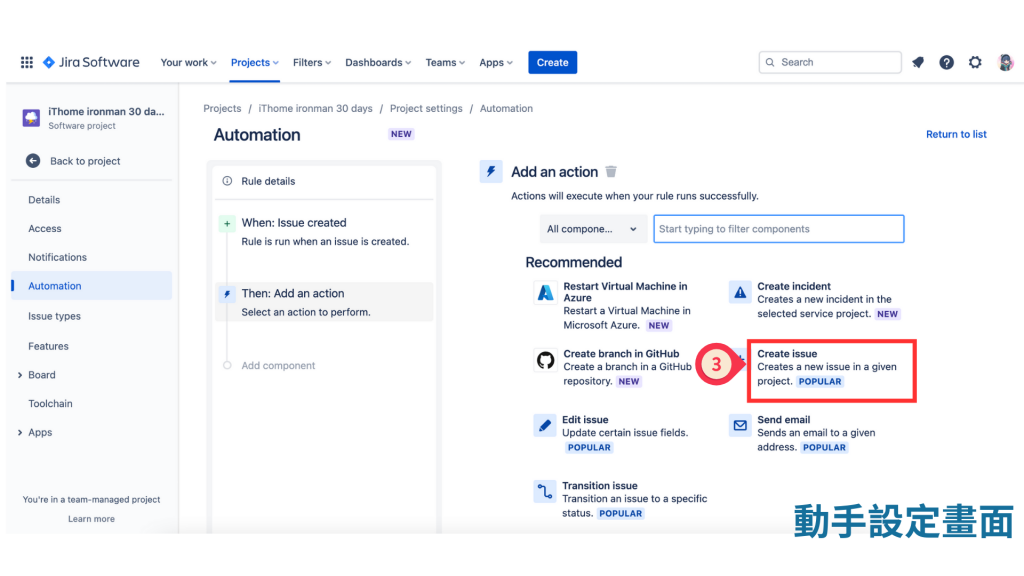The height and width of the screenshot is (576, 1024).
Task: Select the Azure Restart Virtual Machine icon
Action: click(x=545, y=293)
